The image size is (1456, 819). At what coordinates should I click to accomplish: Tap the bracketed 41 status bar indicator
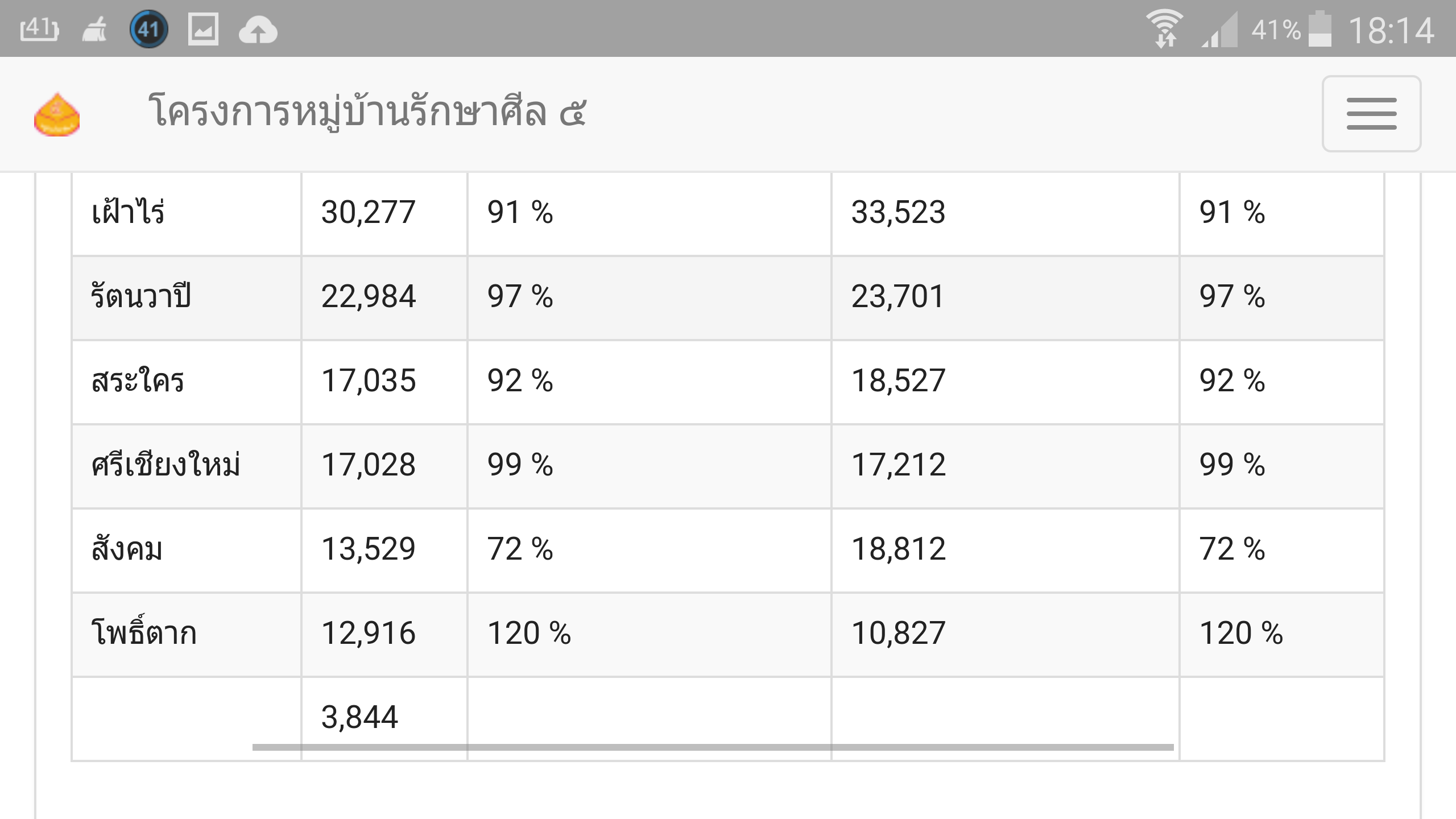39,29
